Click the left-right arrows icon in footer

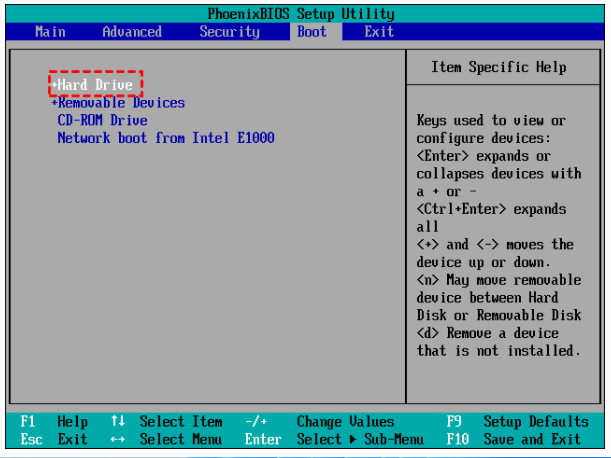click(x=118, y=440)
